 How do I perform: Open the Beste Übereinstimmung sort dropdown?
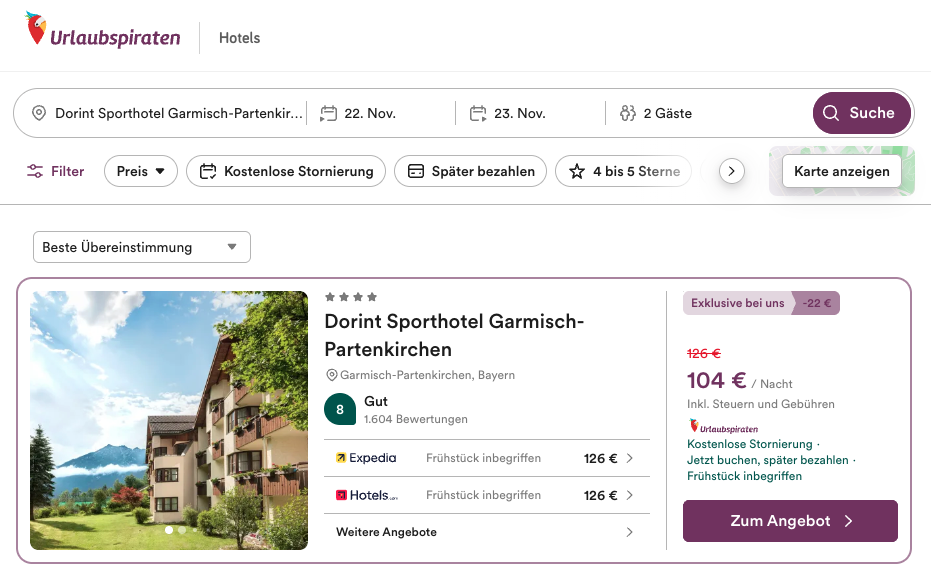[141, 247]
